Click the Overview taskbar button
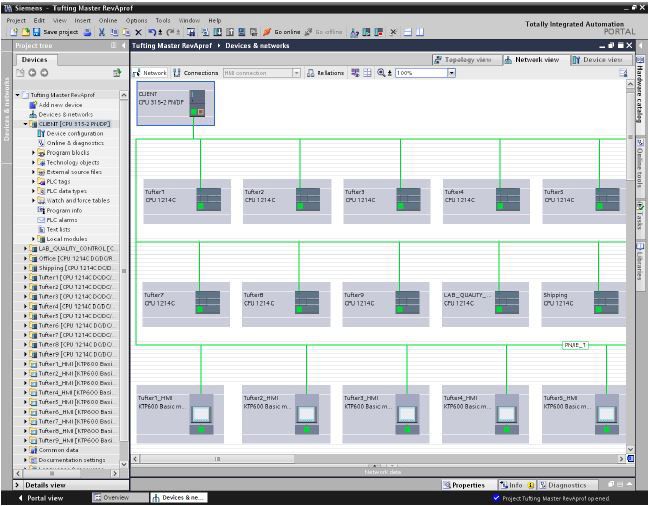 [x=120, y=498]
